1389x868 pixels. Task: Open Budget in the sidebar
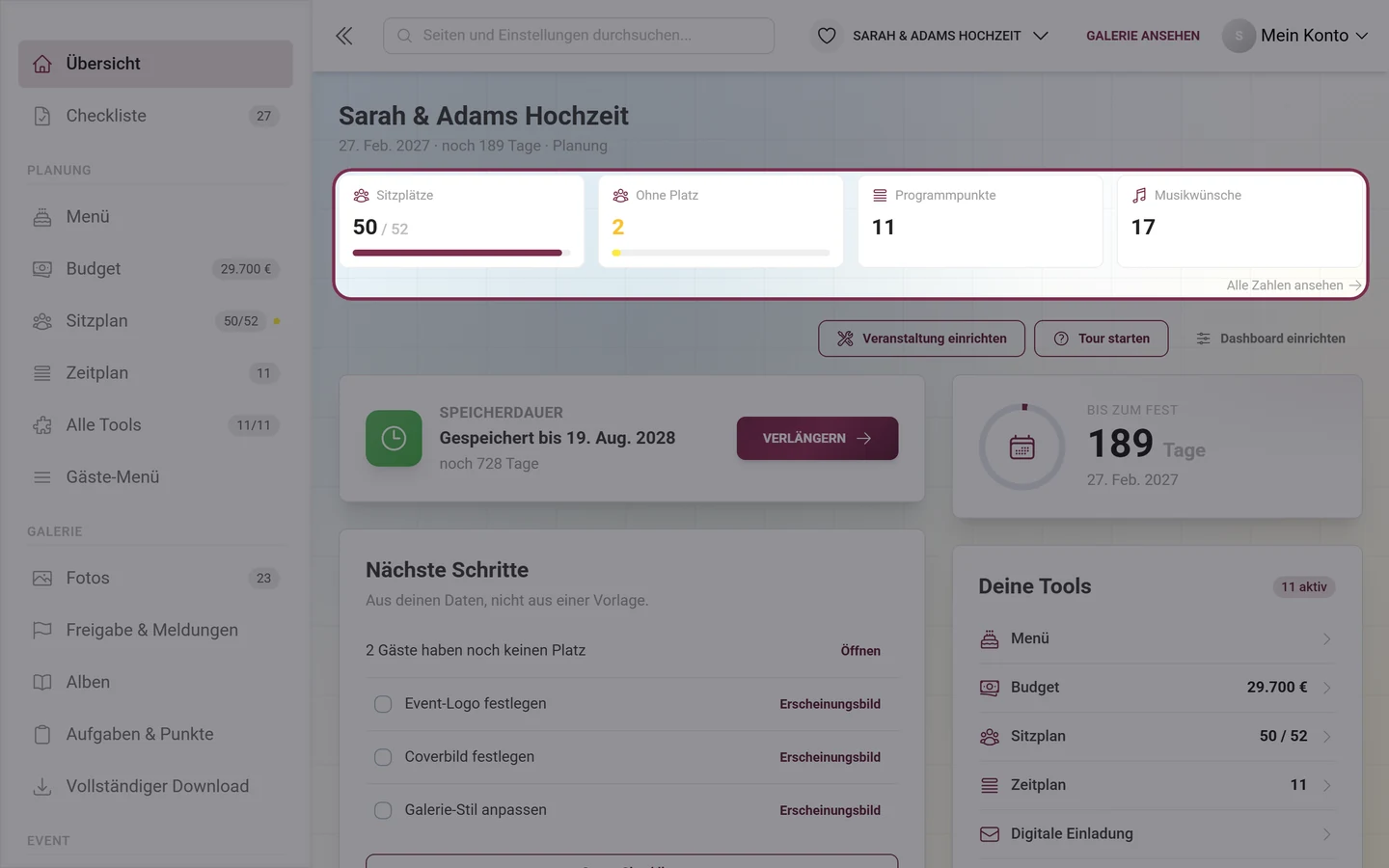click(x=155, y=269)
